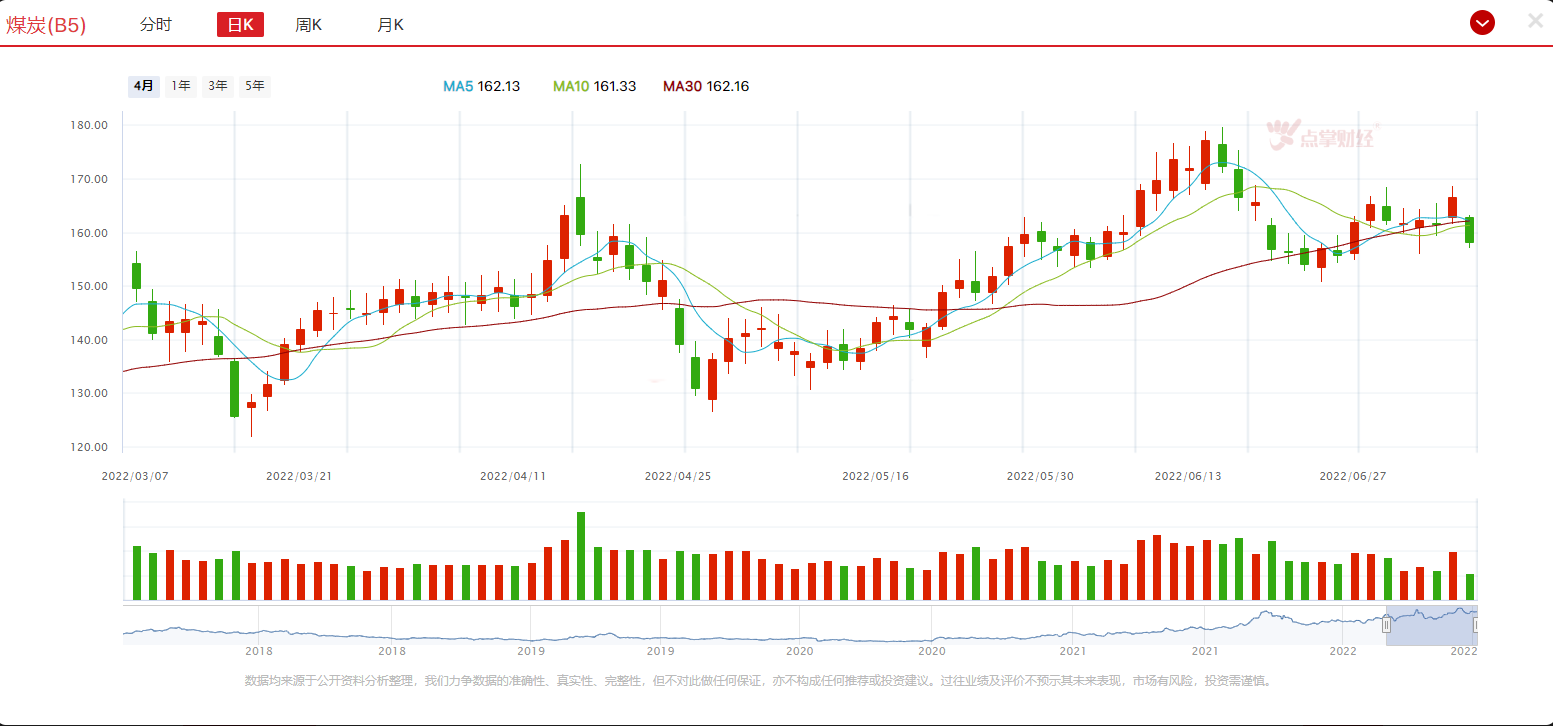Click the 120.00 price axis label

(91, 447)
